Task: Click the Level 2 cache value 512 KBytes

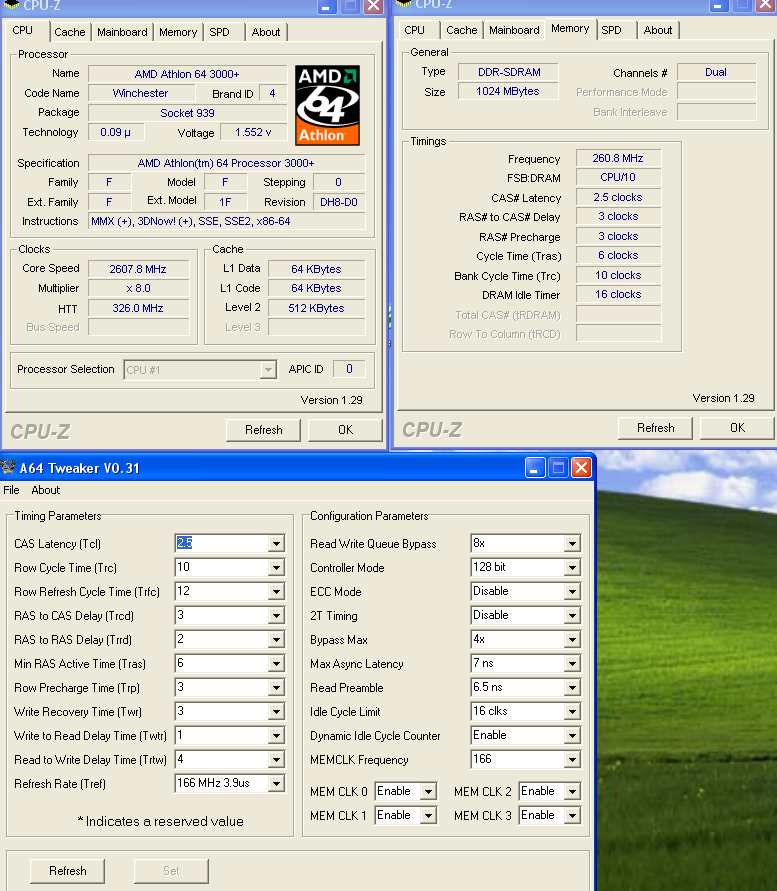Action: pyautogui.click(x=316, y=308)
